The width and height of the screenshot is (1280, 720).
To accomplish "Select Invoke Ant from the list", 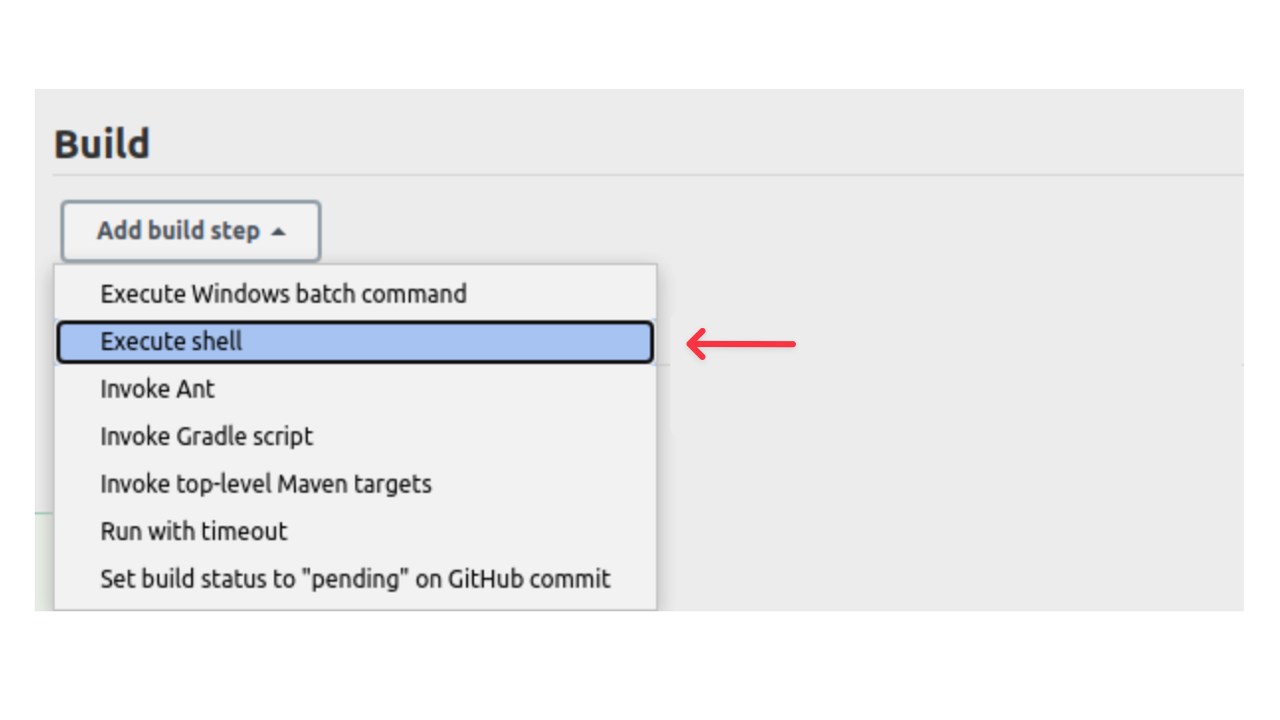I will coord(157,389).
